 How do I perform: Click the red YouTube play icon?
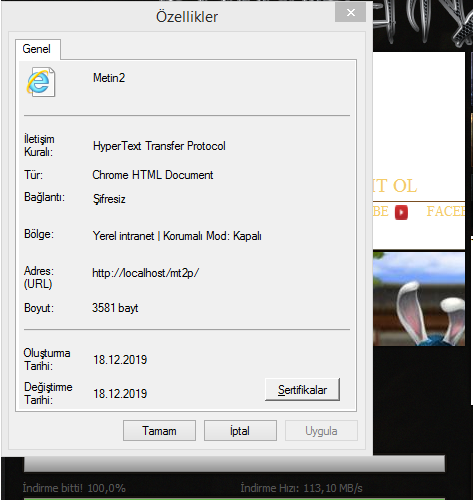pos(401,212)
